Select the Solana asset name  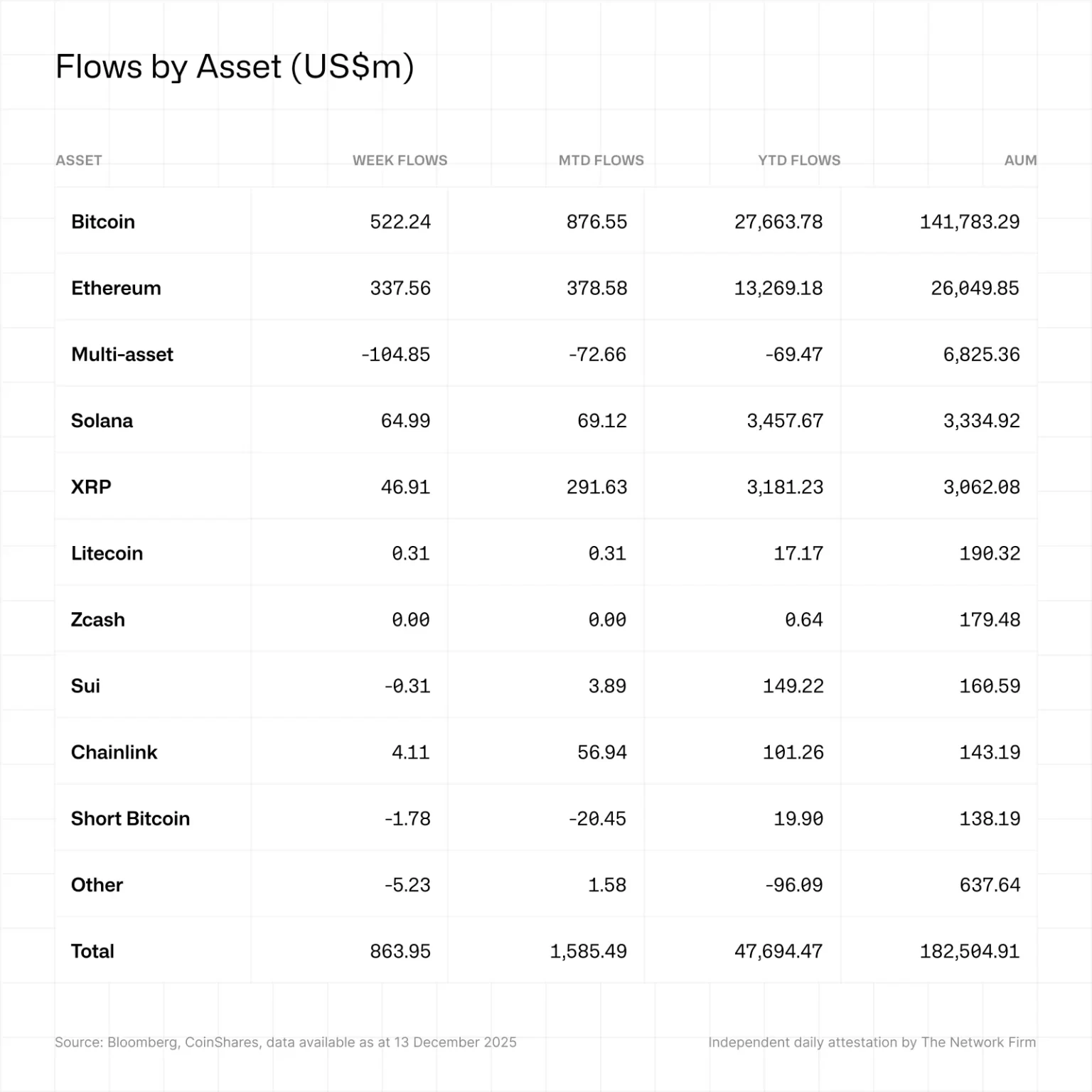coord(102,421)
